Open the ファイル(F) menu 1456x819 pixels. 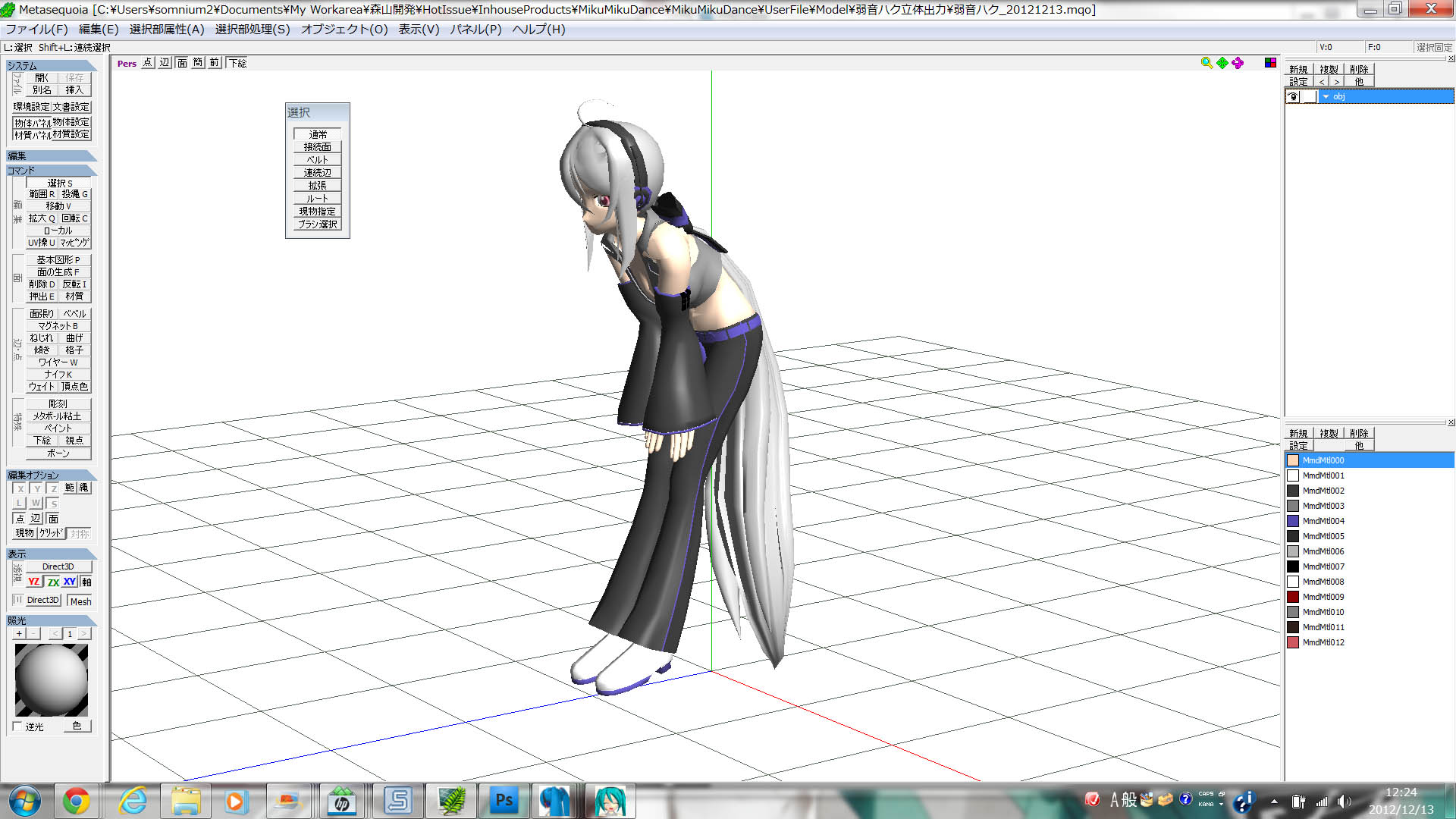click(x=36, y=30)
